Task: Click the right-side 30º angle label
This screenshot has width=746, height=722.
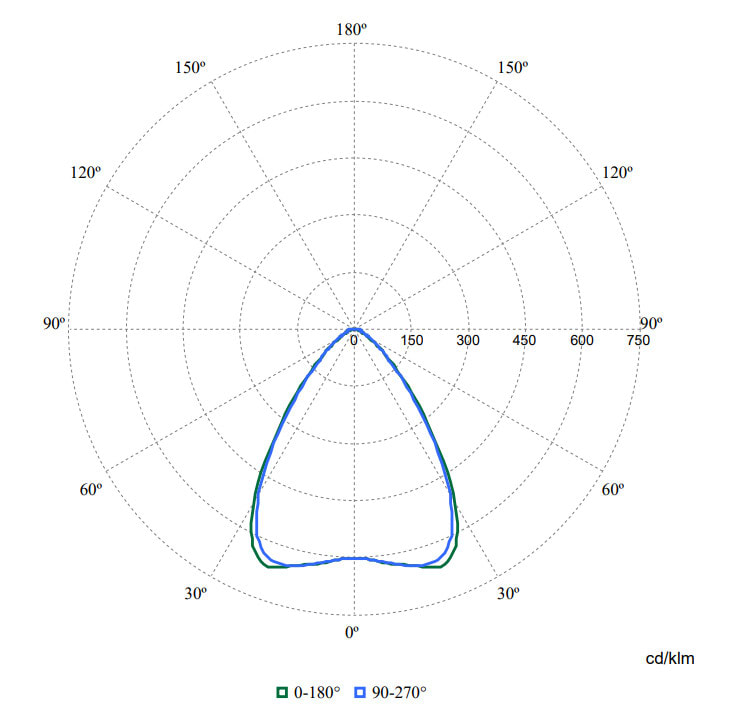Action: [509, 594]
